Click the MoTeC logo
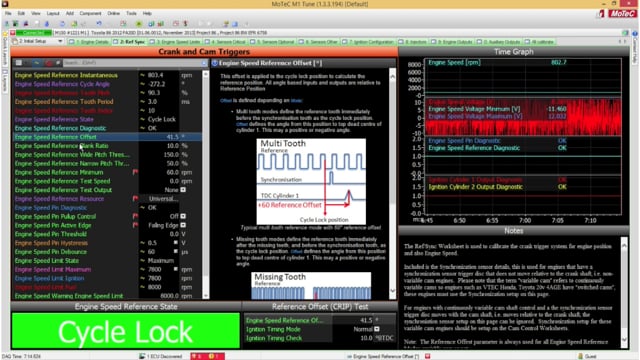The width and height of the screenshot is (640, 360). [x=622, y=13]
